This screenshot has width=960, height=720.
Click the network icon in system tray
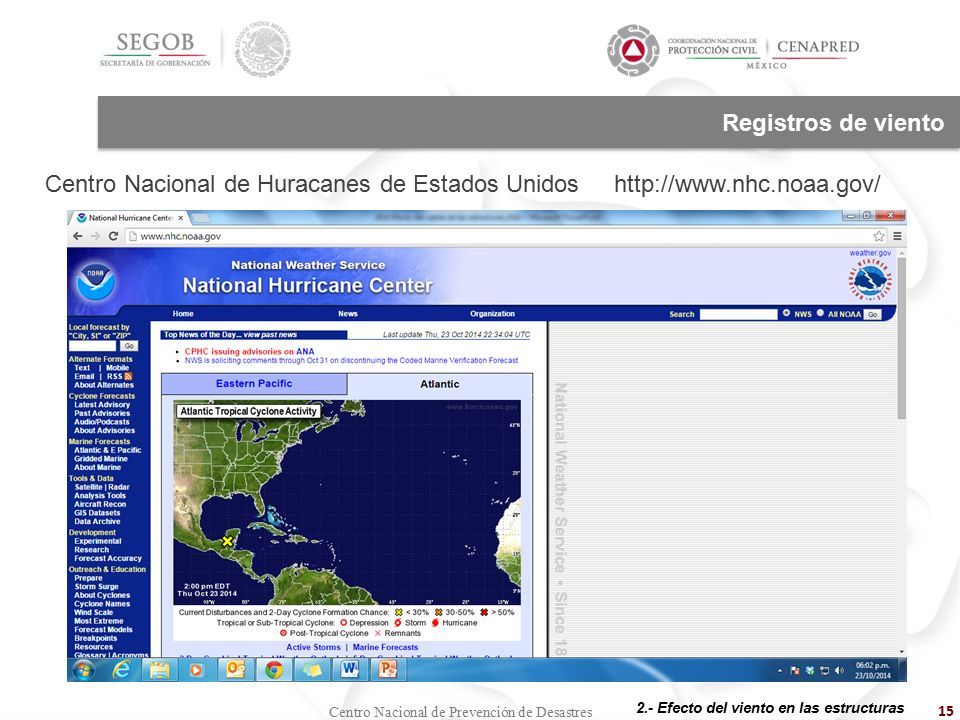824,670
